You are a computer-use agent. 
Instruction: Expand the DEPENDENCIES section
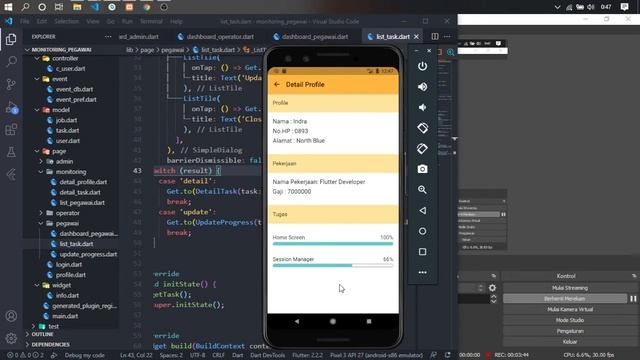coord(50,344)
